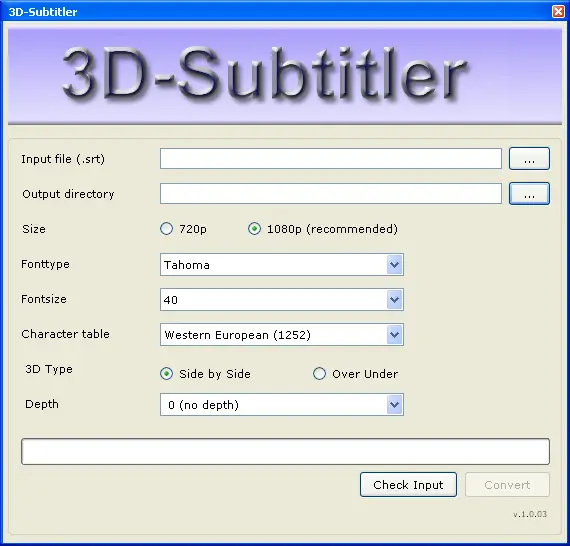The height and width of the screenshot is (546, 570).
Task: Click the 0 (no depth) combo box
Action: [x=282, y=405]
